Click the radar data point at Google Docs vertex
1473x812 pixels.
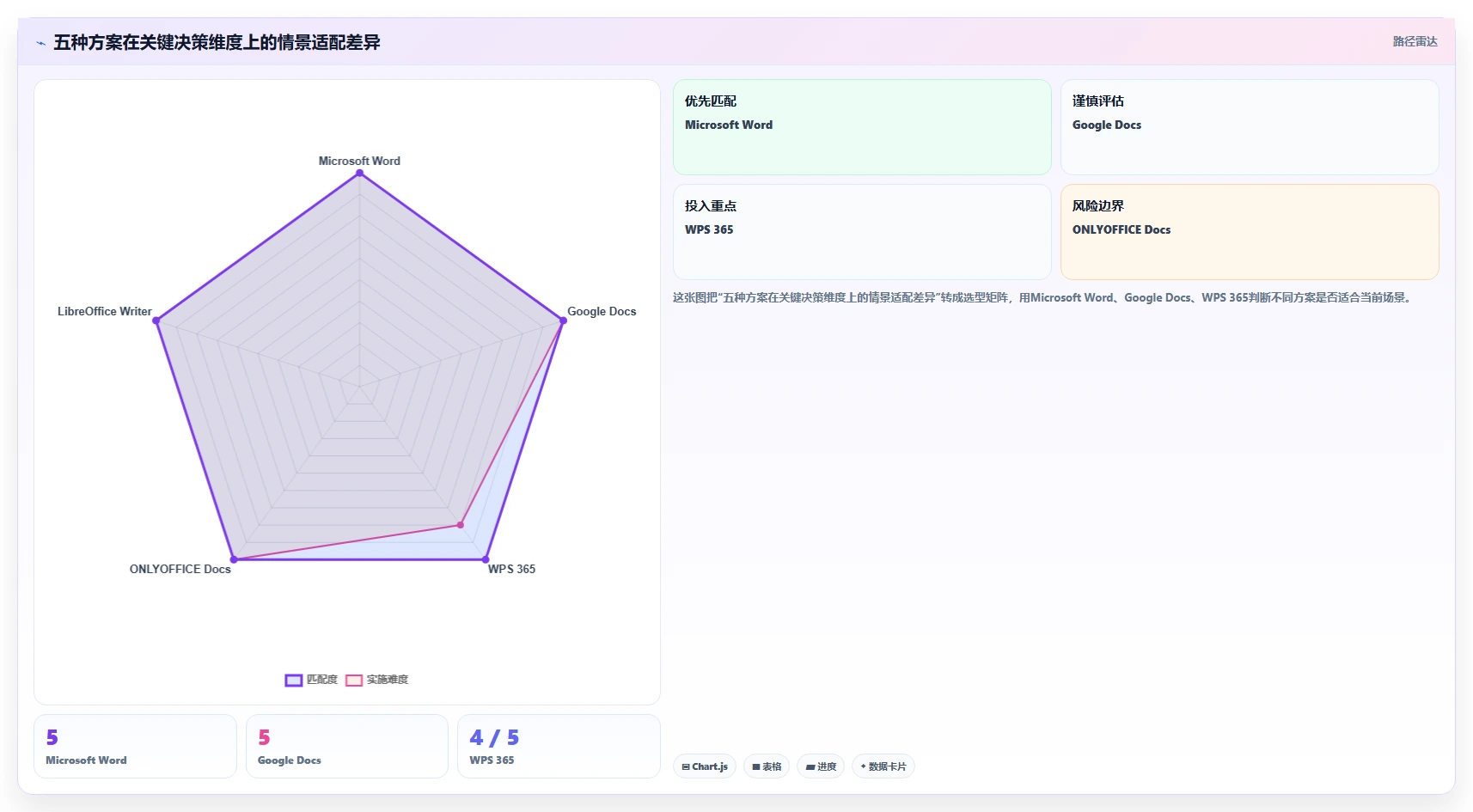(563, 321)
